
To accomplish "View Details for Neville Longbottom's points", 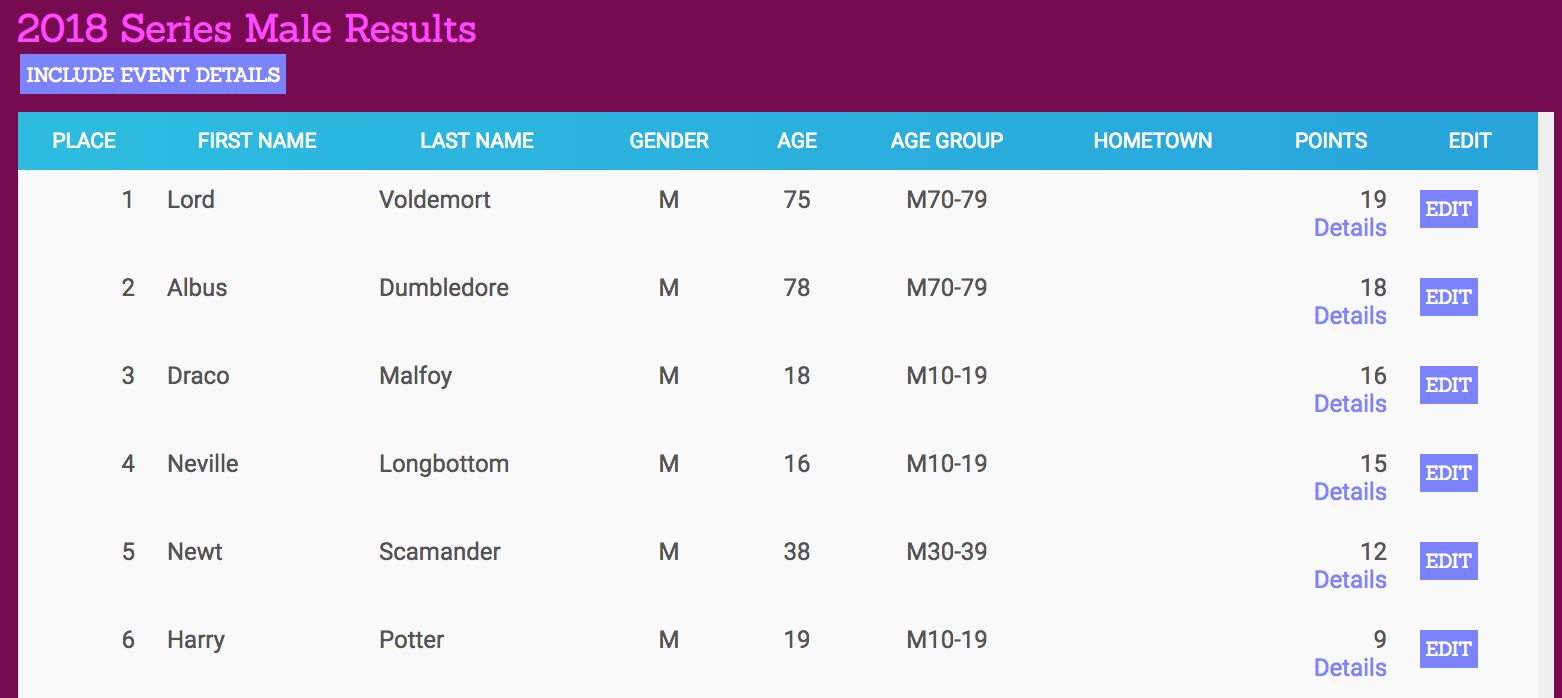I will tap(1350, 492).
